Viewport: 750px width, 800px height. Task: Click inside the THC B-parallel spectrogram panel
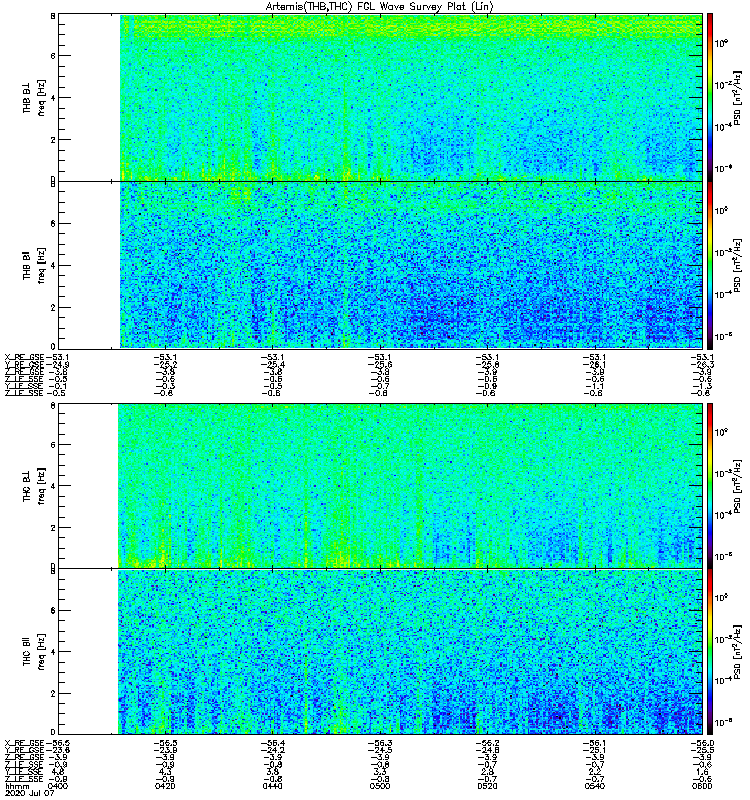(x=380, y=652)
